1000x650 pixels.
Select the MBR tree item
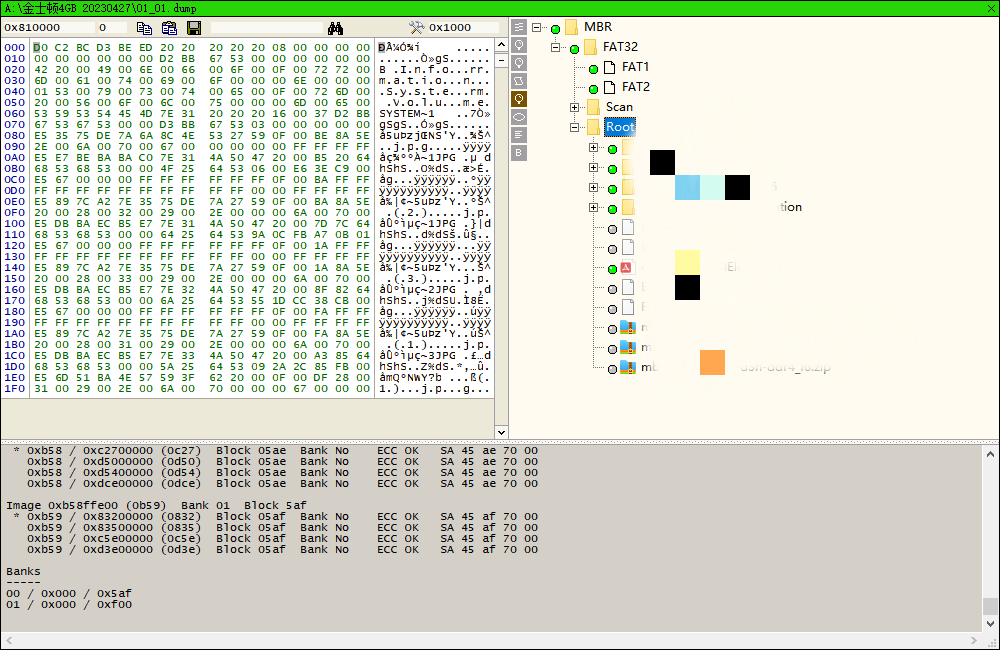pyautogui.click(x=598, y=27)
